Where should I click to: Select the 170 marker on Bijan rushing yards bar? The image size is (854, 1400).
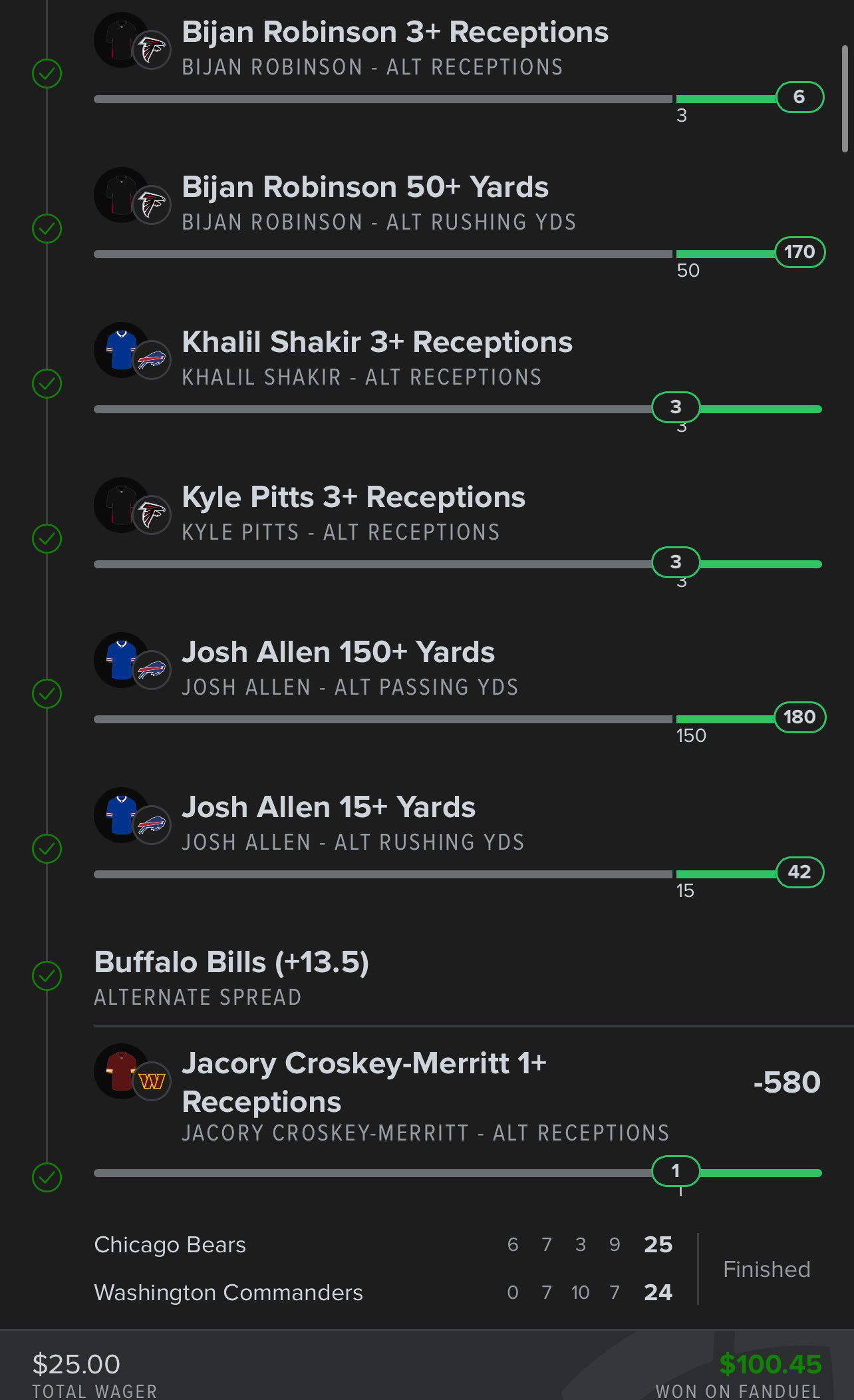tap(799, 252)
